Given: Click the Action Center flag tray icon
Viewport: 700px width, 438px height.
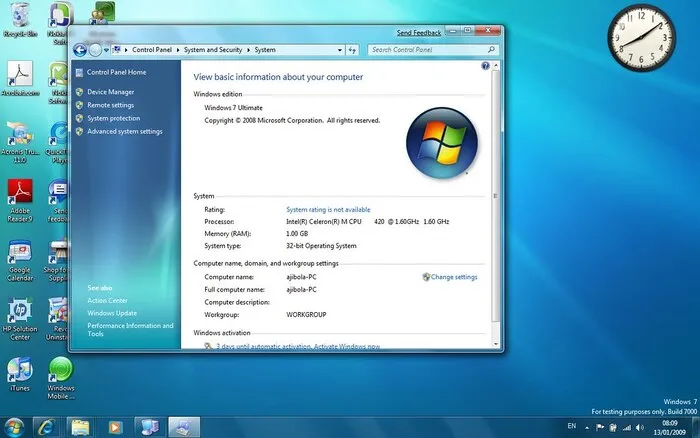Looking at the screenshot, I should tap(600, 428).
